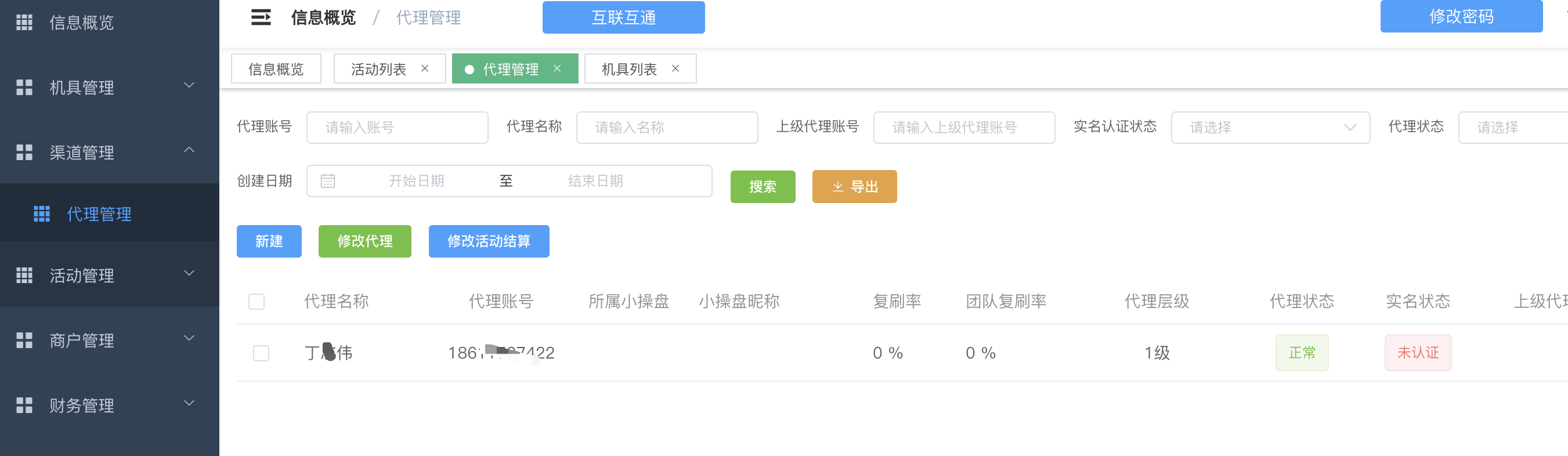Click the blue 新建 button

[x=269, y=241]
